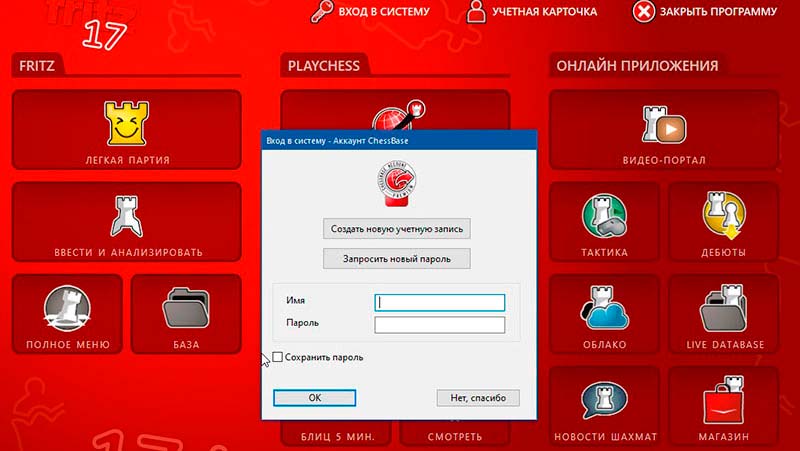This screenshot has width=800, height=451.
Task: Open the Ввести и анализировать rook icon
Action: [127, 216]
